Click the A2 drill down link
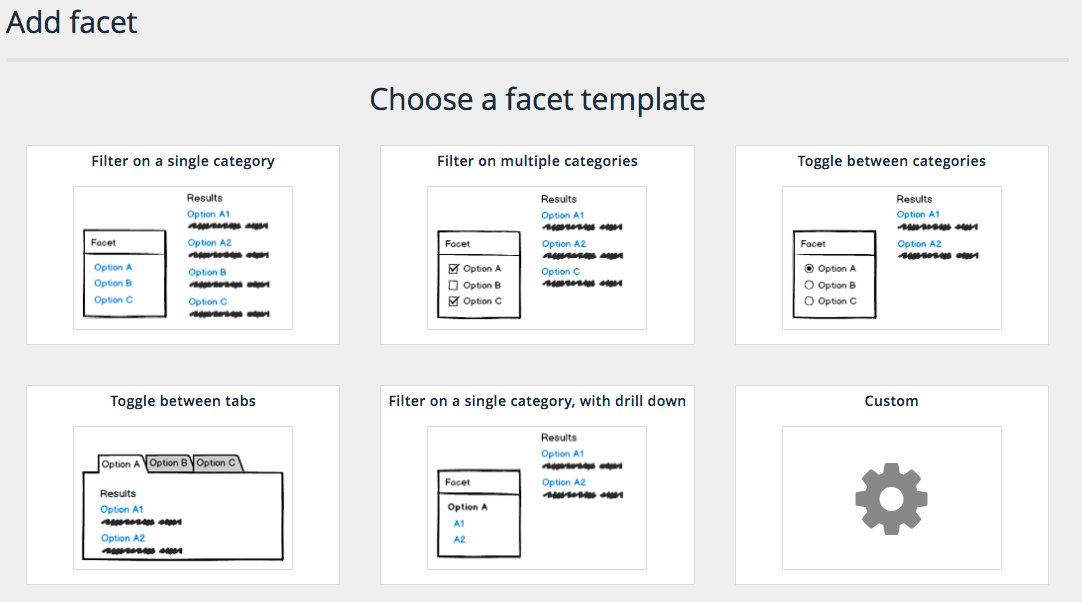Viewport: 1082px width, 602px height. 459,540
